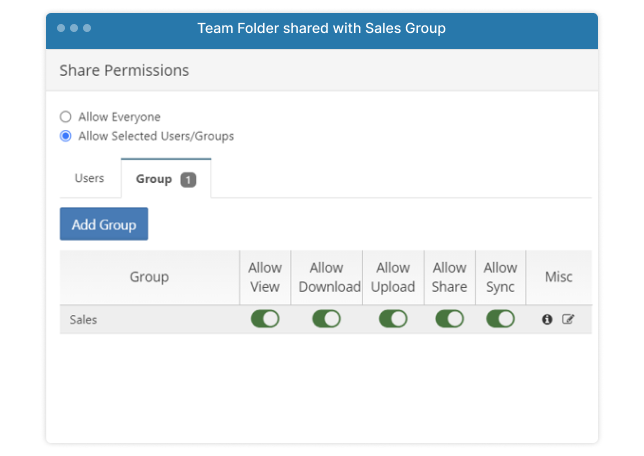This screenshot has height=456, width=644.
Task: Click the first window control dot
Action: 61,28
